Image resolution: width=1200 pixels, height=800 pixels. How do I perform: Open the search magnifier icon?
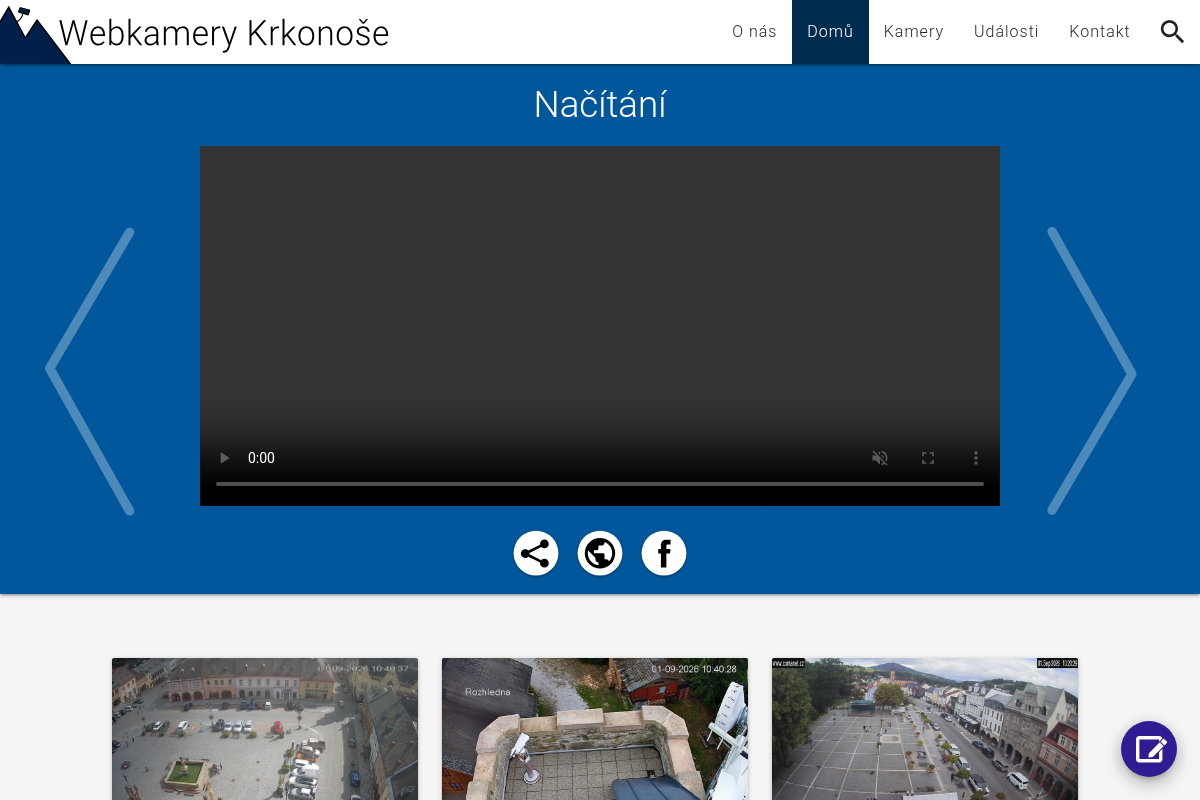pyautogui.click(x=1172, y=32)
